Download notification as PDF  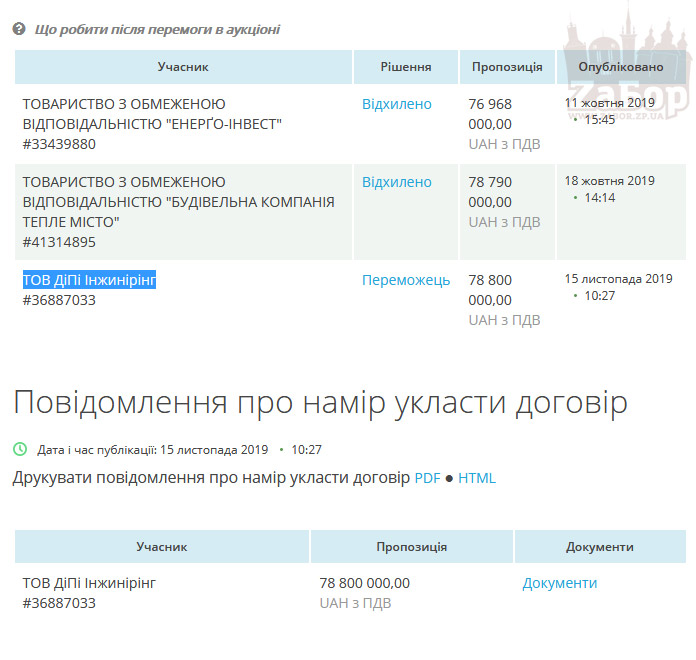[427, 478]
